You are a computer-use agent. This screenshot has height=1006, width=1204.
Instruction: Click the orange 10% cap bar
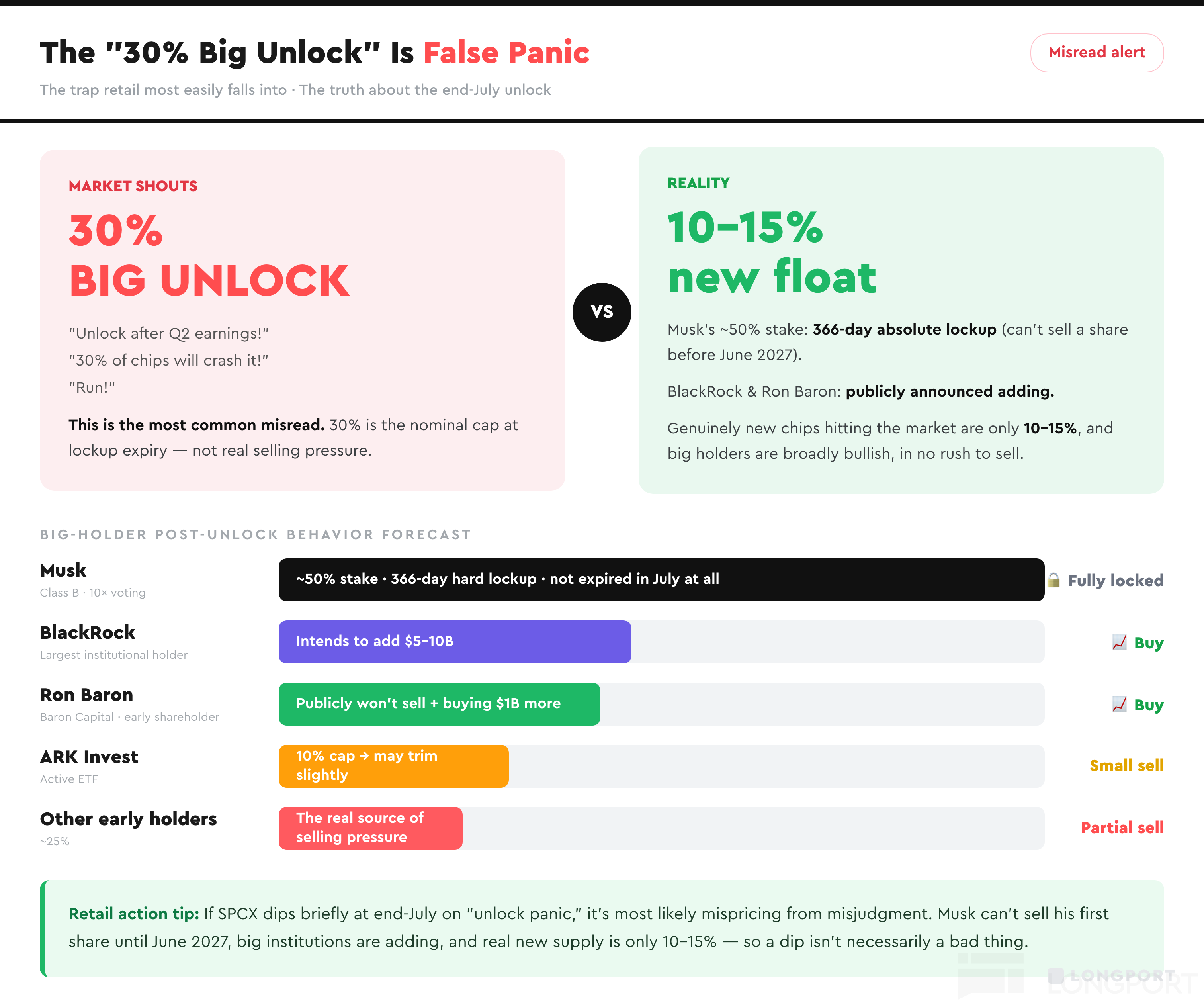click(x=393, y=766)
